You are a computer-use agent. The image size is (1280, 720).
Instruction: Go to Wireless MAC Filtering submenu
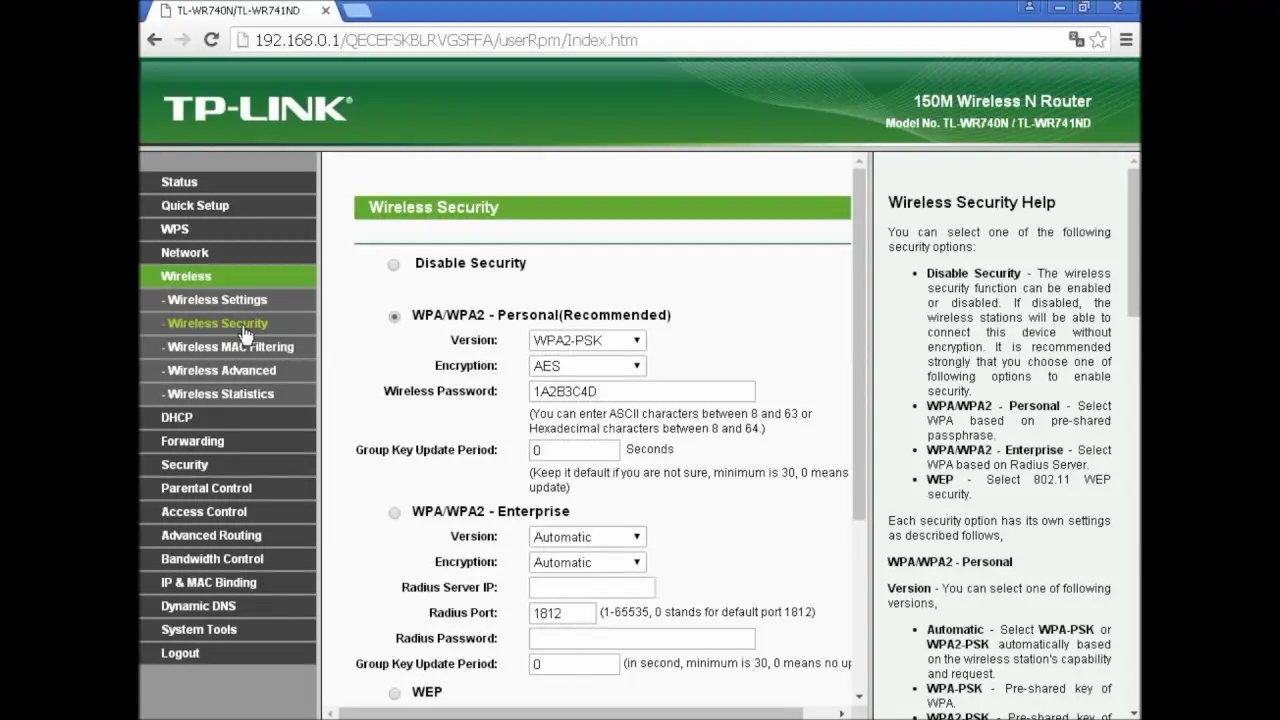pyautogui.click(x=228, y=347)
